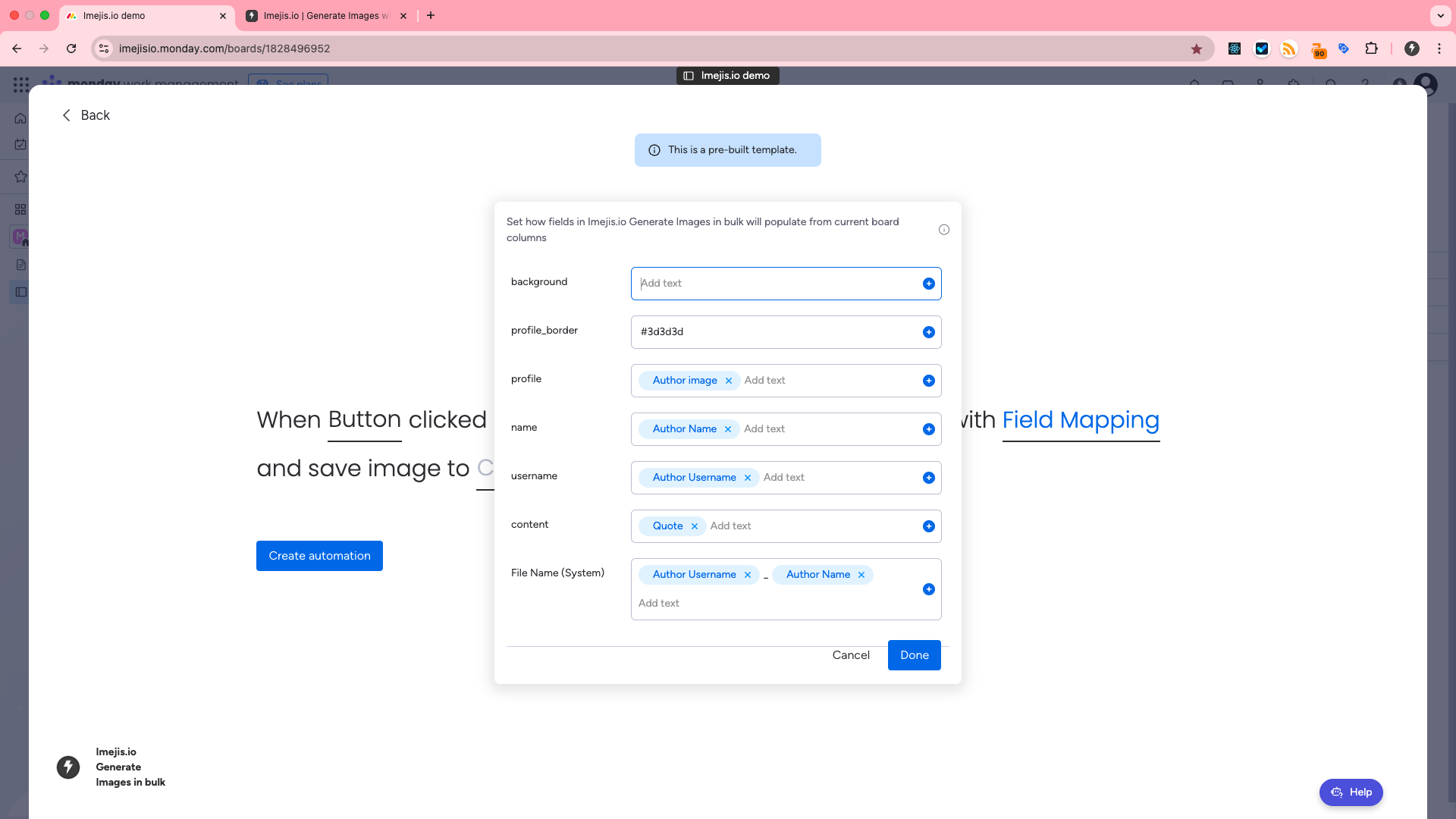1456x819 pixels.
Task: Click the React devtools extension icon
Action: coord(1235,49)
